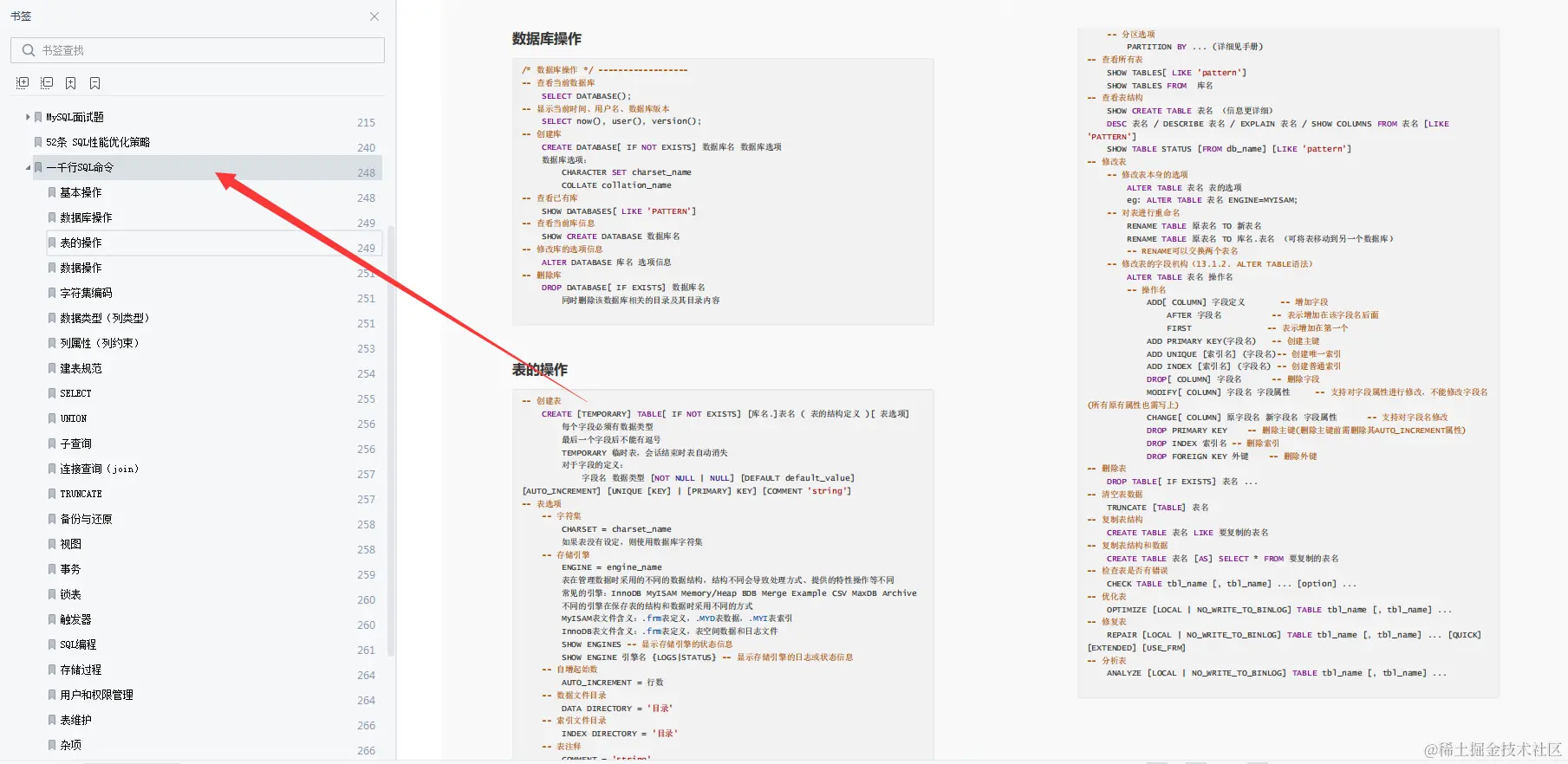1568x764 pixels.
Task: Click the delete bookmark icon
Action: click(95, 83)
